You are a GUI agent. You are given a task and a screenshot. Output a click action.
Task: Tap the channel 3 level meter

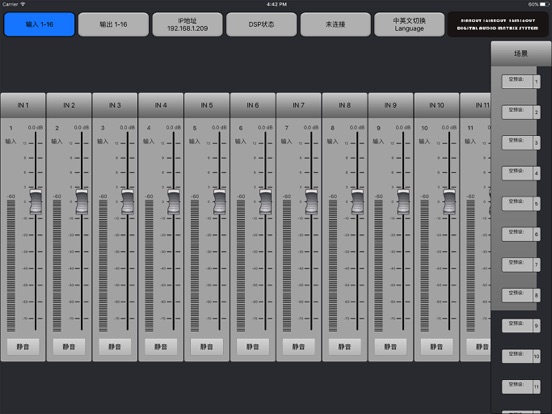click(103, 266)
